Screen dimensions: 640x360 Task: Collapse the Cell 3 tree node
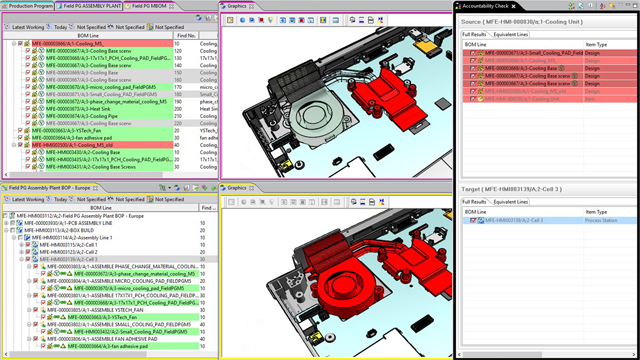pos(22,259)
